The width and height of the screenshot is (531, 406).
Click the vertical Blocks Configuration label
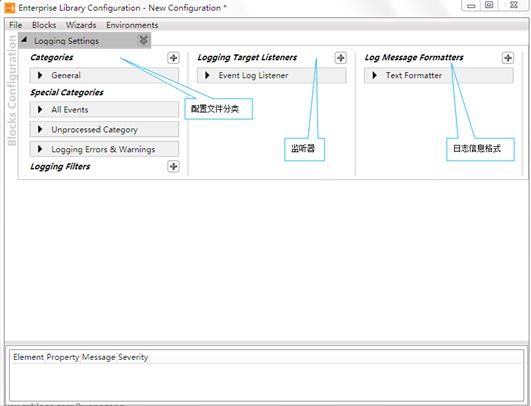point(12,91)
